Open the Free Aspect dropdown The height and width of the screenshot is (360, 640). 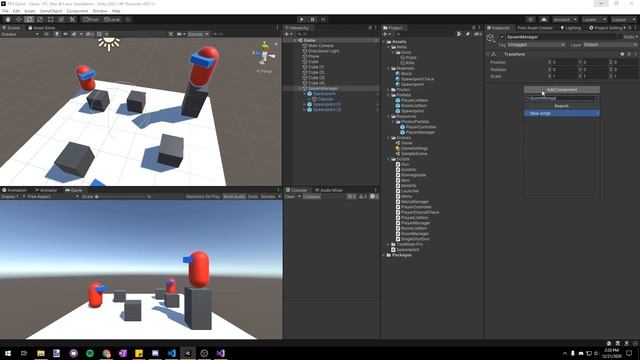pyautogui.click(x=53, y=196)
